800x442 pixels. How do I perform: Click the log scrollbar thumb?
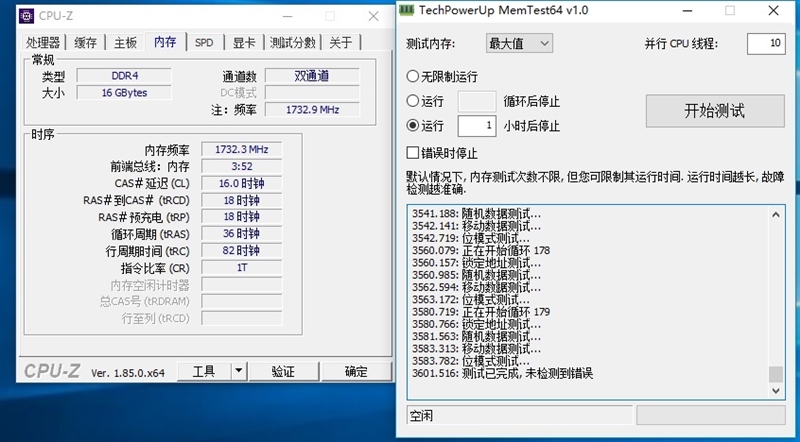pos(776,374)
